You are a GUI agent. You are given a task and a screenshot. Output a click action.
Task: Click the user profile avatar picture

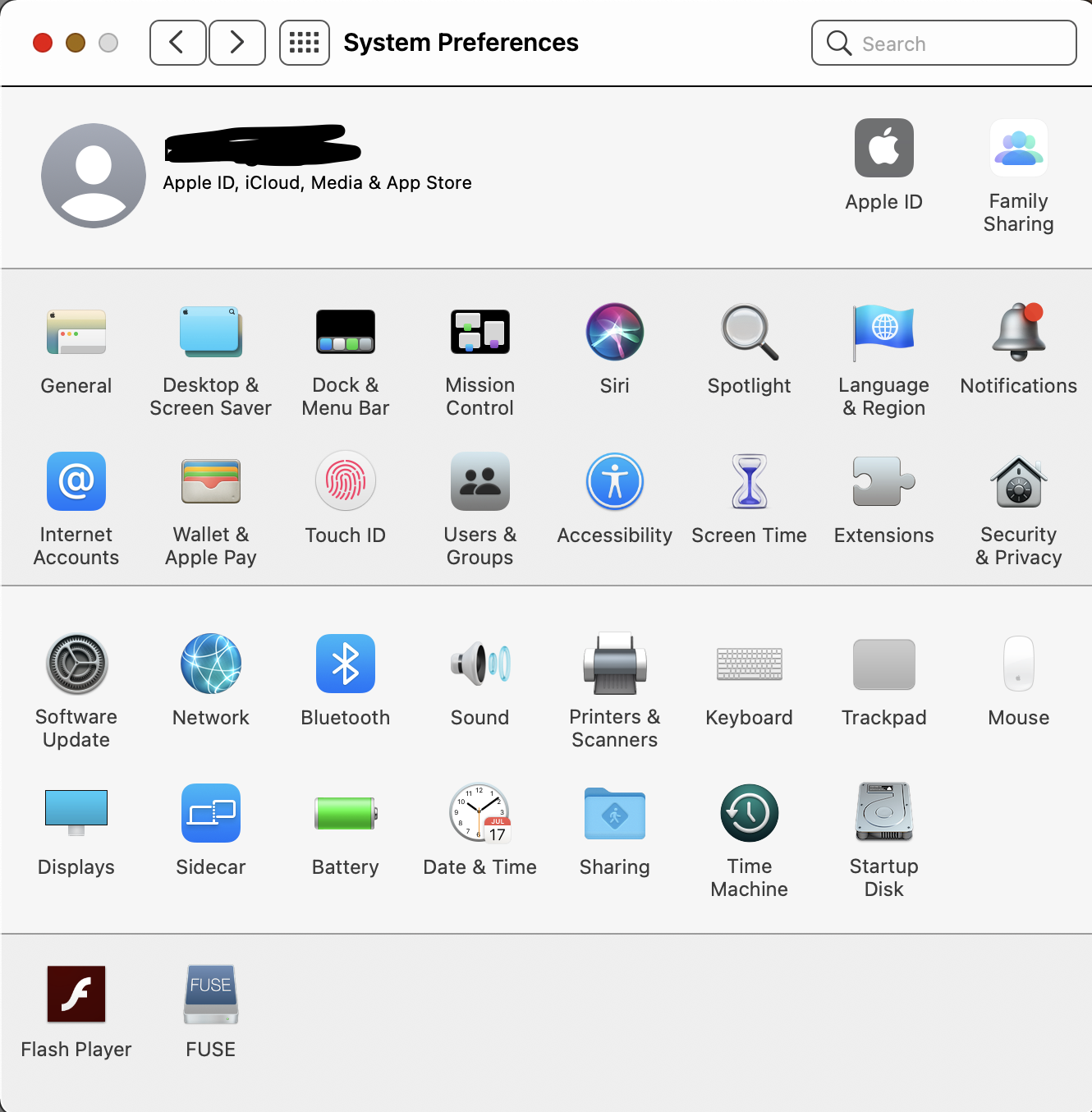pos(94,176)
